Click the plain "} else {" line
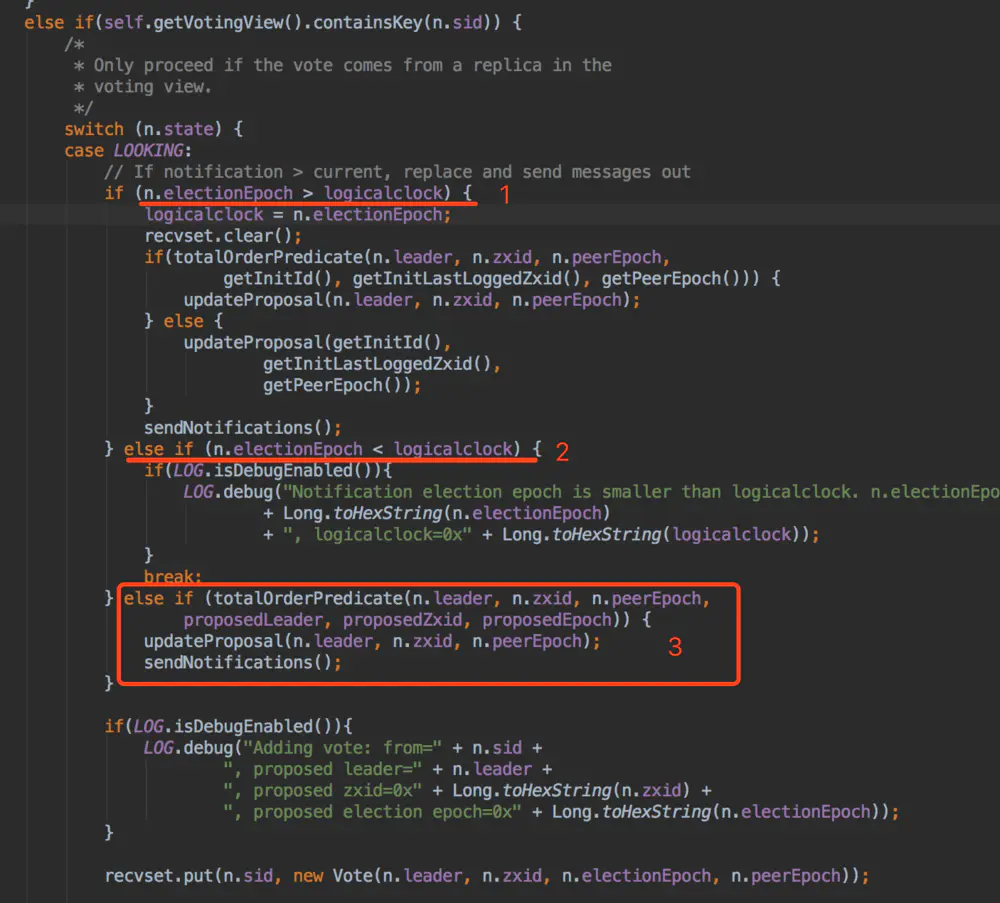 (x=184, y=321)
